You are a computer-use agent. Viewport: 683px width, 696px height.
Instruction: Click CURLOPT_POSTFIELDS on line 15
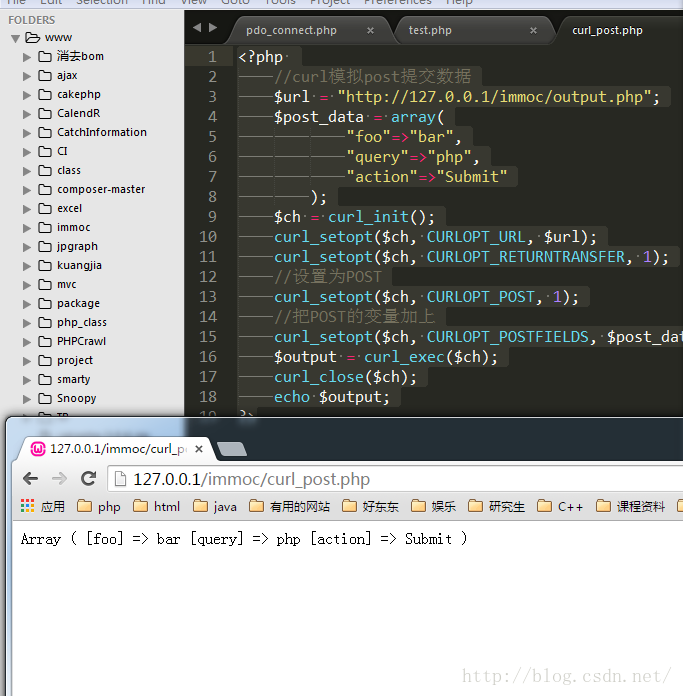pos(507,337)
